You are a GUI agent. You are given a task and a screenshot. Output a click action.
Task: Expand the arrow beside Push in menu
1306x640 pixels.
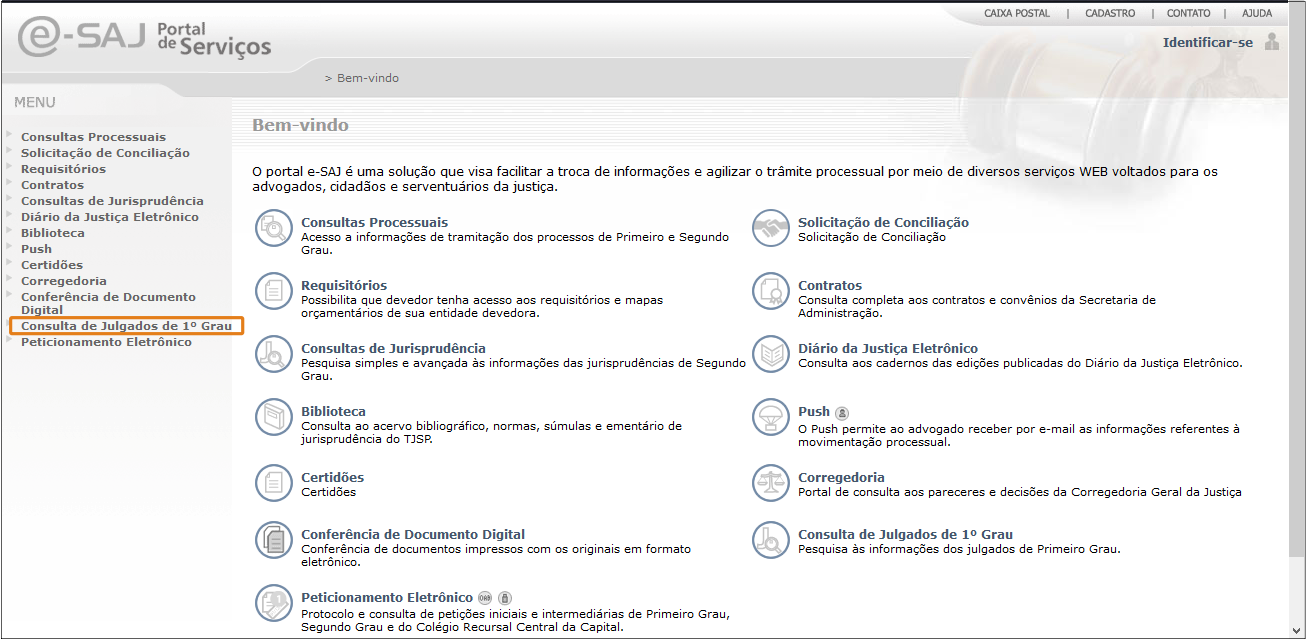(10, 246)
